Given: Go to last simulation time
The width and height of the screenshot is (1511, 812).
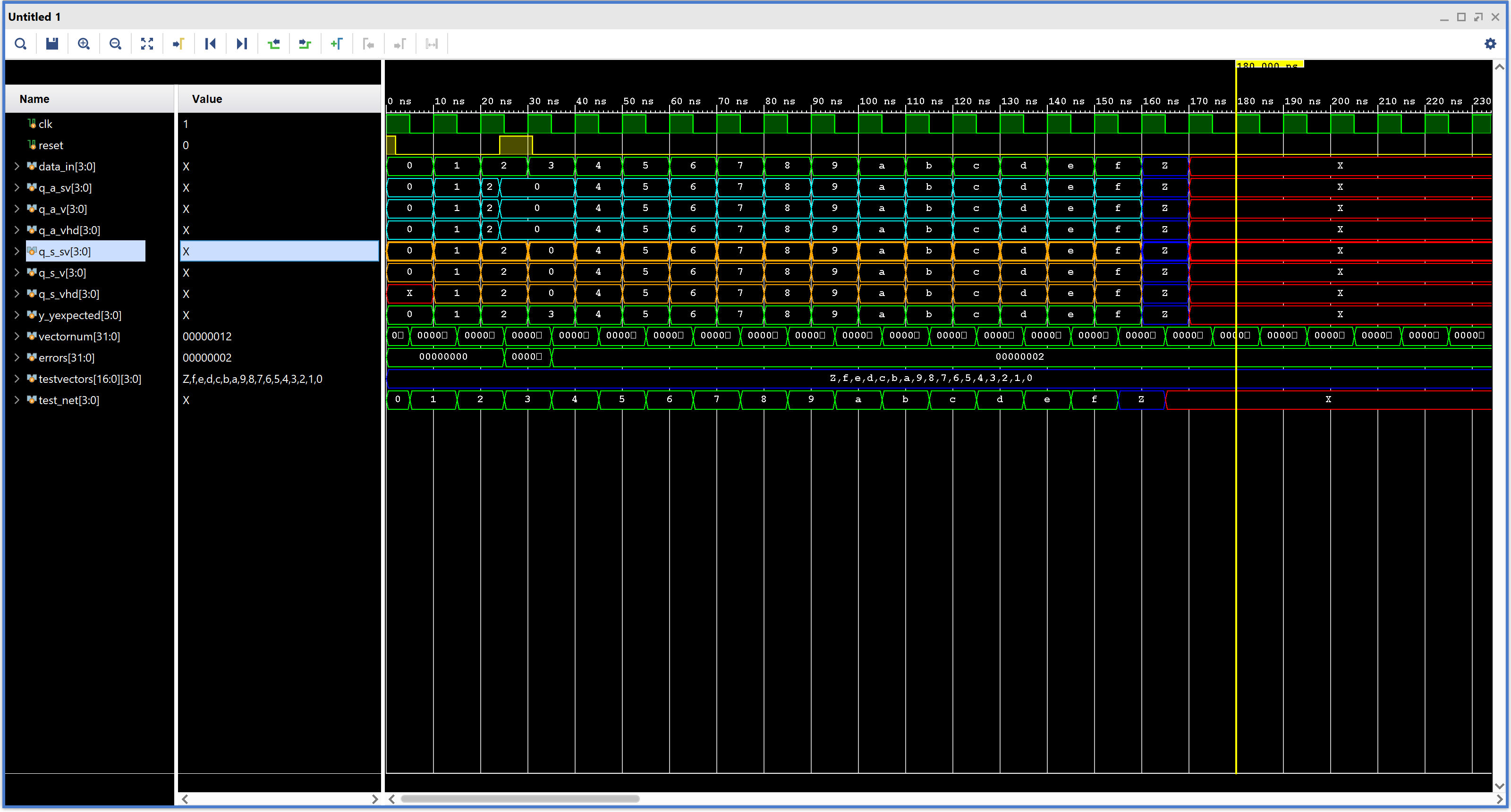Looking at the screenshot, I should pyautogui.click(x=242, y=44).
